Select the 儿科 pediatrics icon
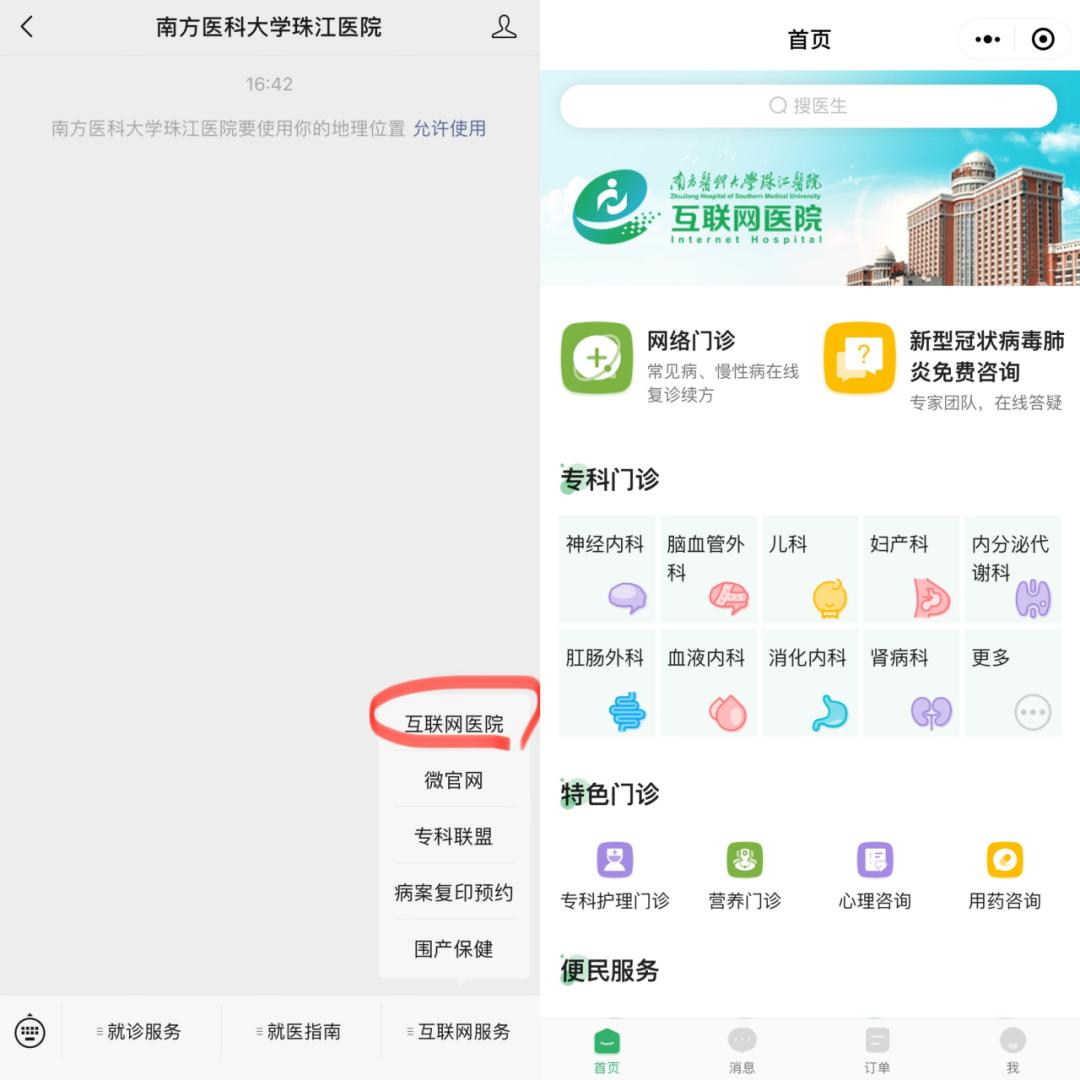This screenshot has height=1080, width=1080. click(x=809, y=570)
